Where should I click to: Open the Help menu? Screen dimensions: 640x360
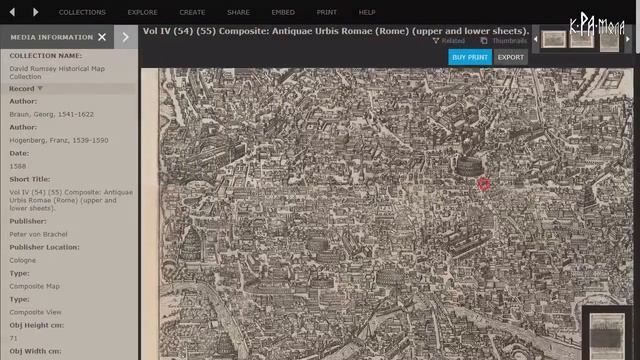tap(367, 12)
